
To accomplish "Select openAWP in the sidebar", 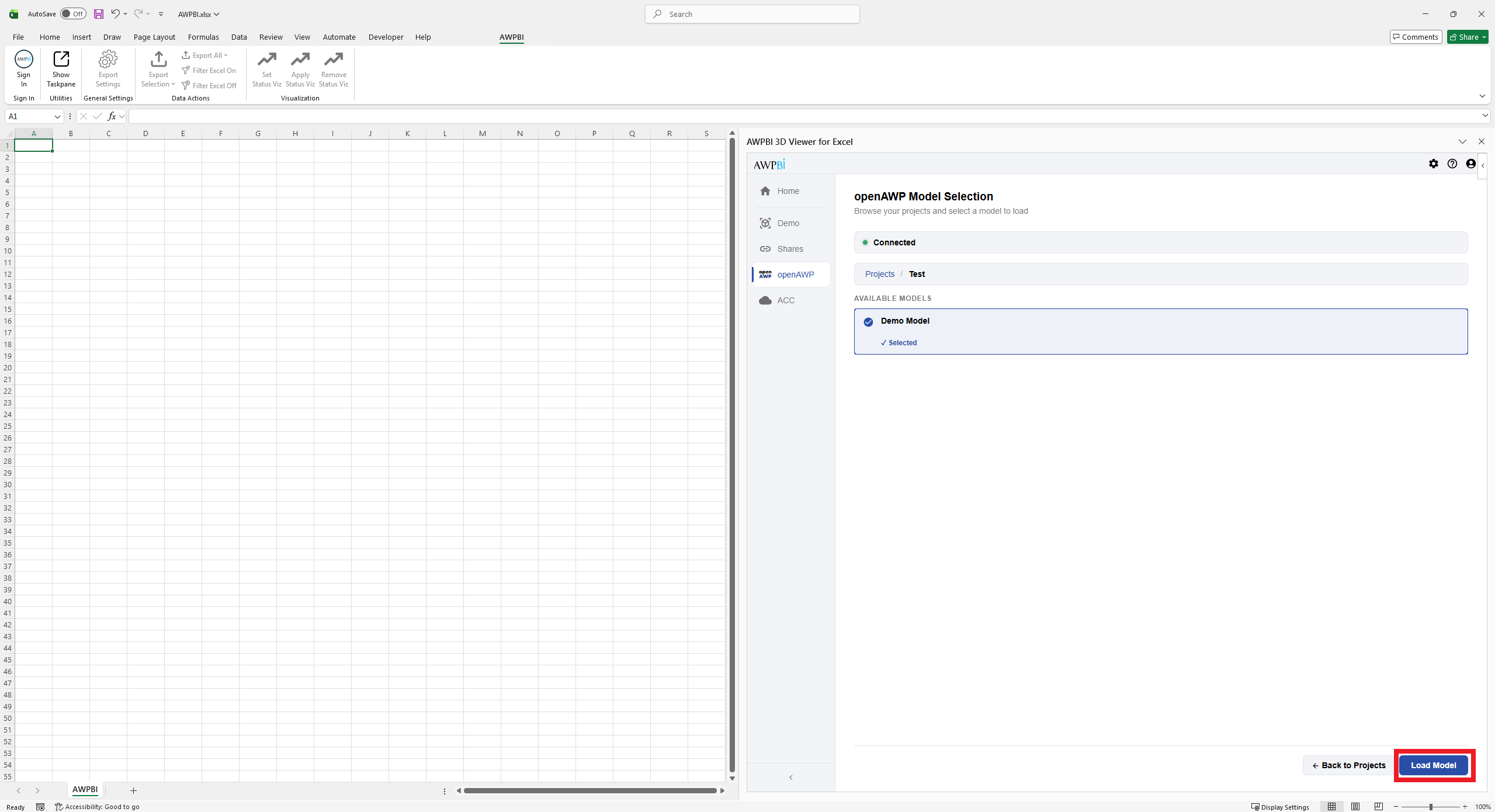I will 791,275.
